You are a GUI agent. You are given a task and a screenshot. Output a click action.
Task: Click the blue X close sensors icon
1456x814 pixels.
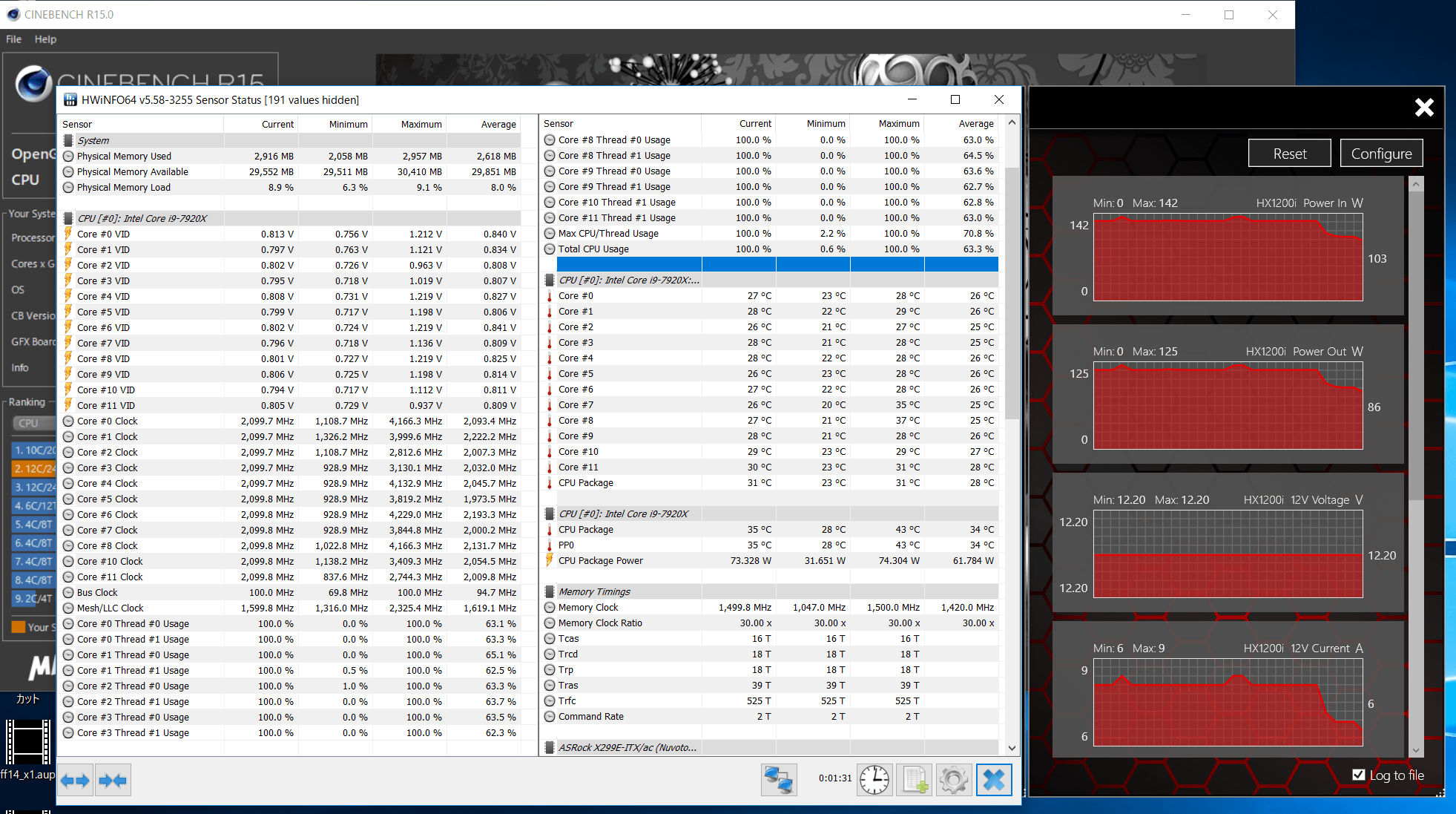point(994,780)
